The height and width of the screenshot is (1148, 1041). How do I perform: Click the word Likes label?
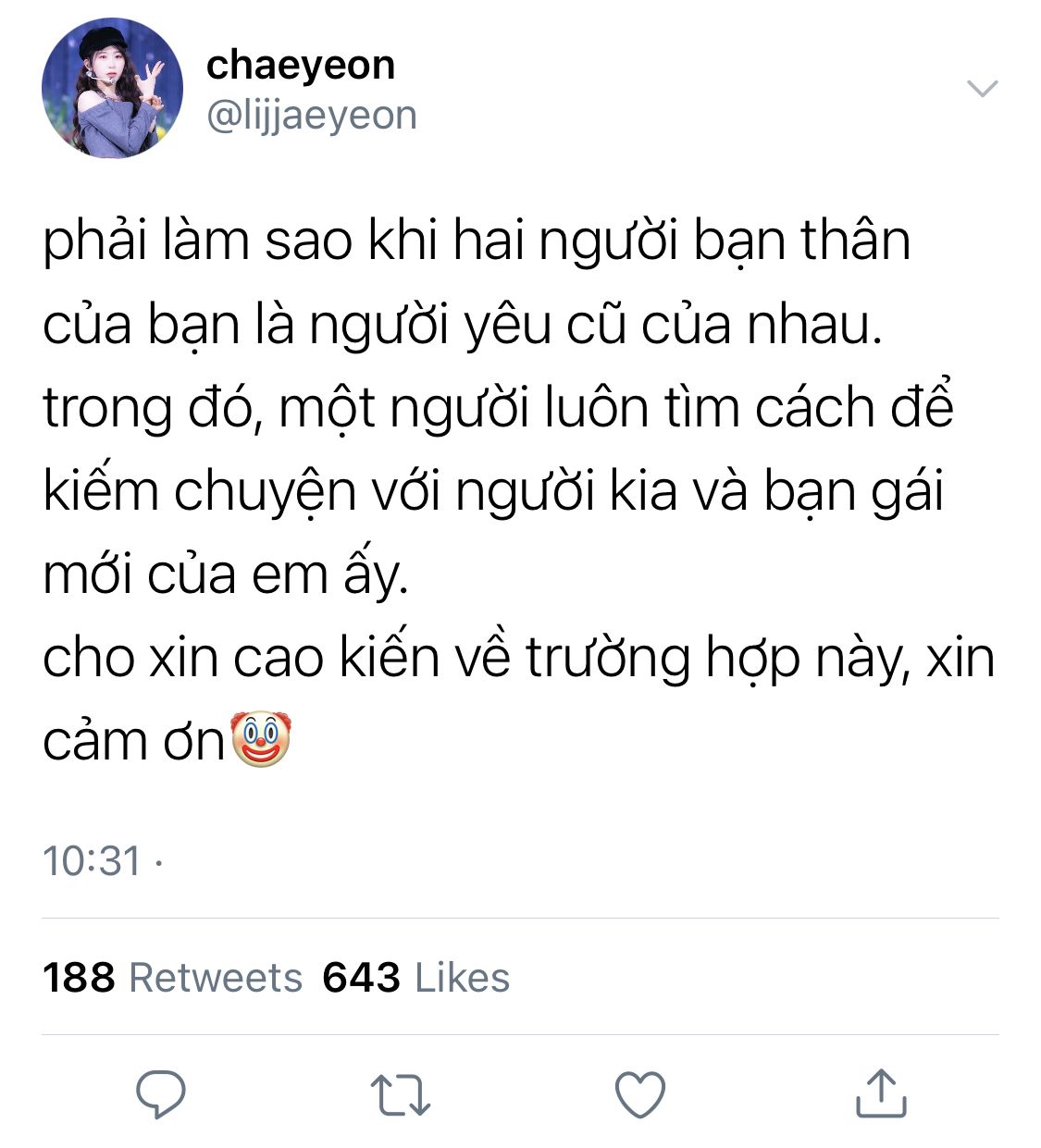pos(462,978)
